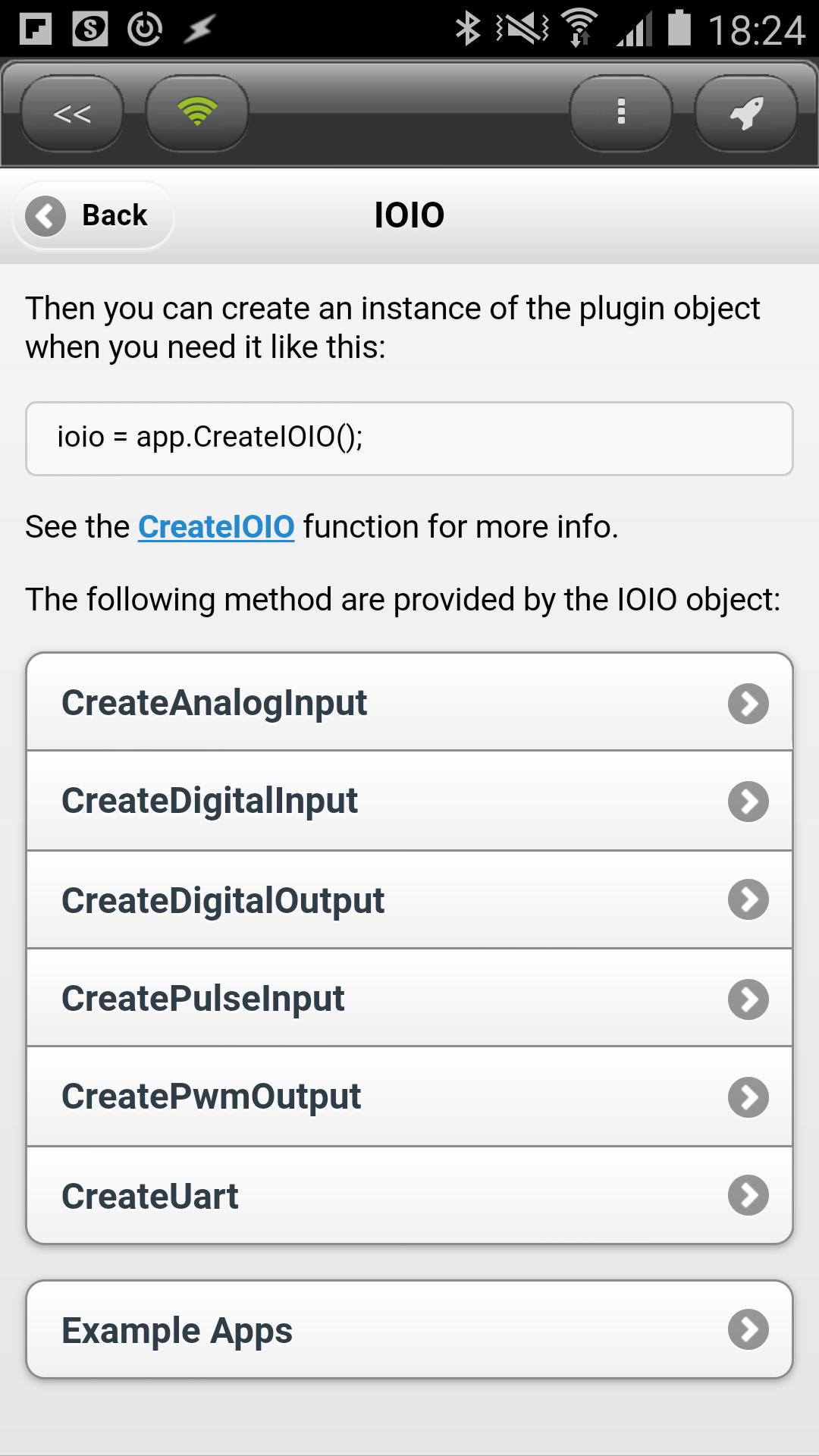Tap the rocket launch icon
819x1456 pixels.
[x=746, y=114]
